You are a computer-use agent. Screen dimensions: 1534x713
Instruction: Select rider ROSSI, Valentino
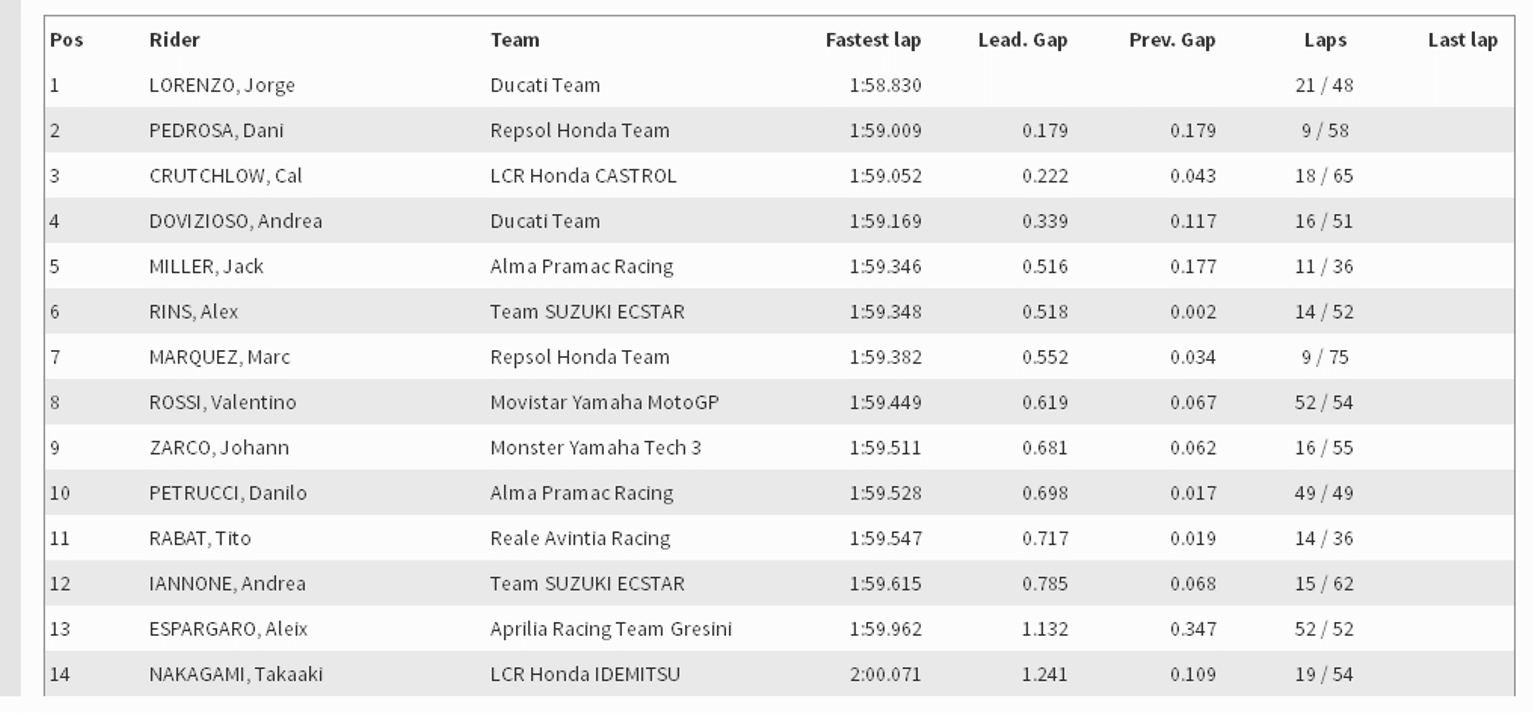pyautogui.click(x=223, y=402)
